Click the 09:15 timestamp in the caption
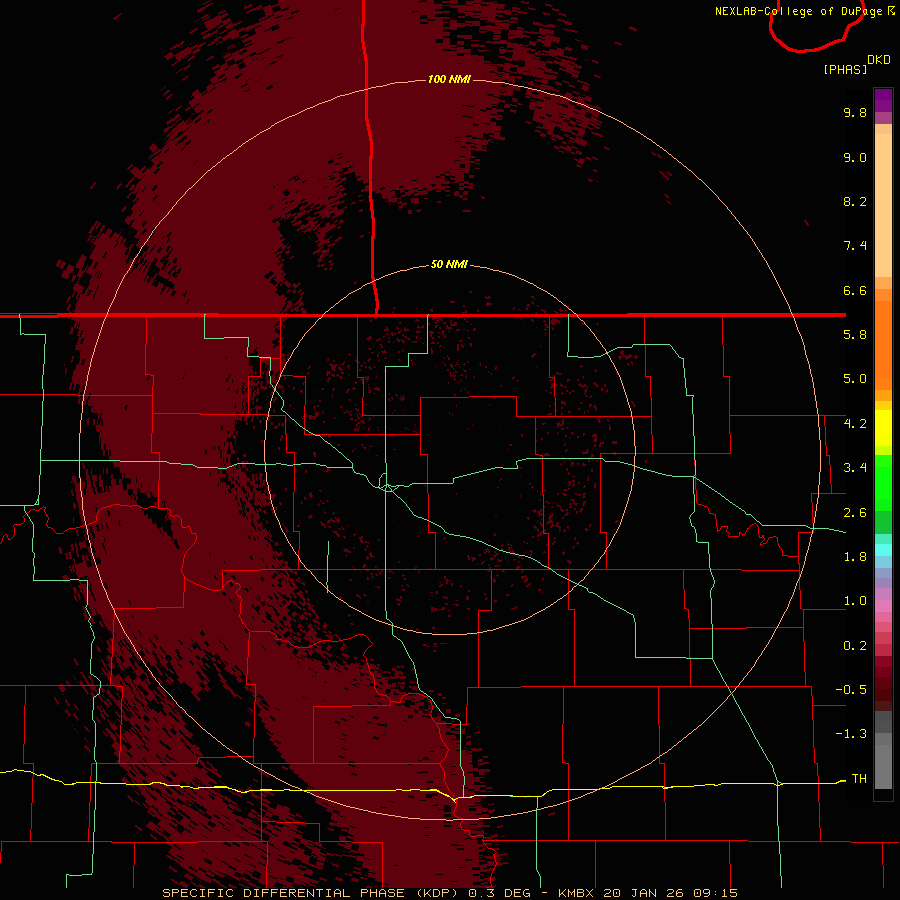The width and height of the screenshot is (900, 900). click(x=715, y=893)
